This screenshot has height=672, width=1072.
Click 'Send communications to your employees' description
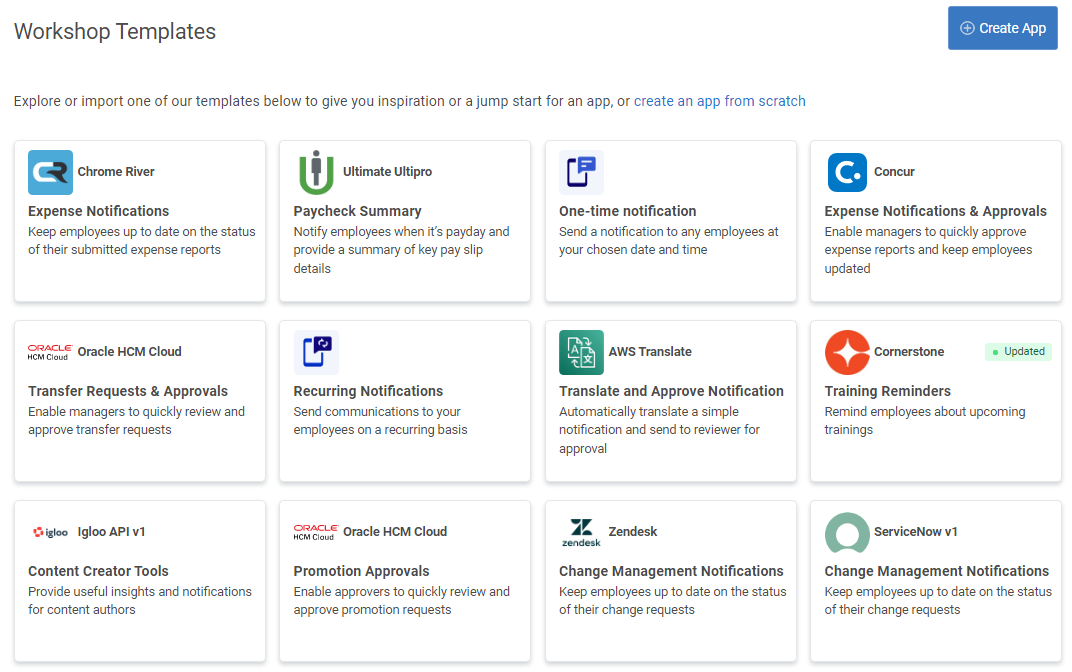point(381,420)
